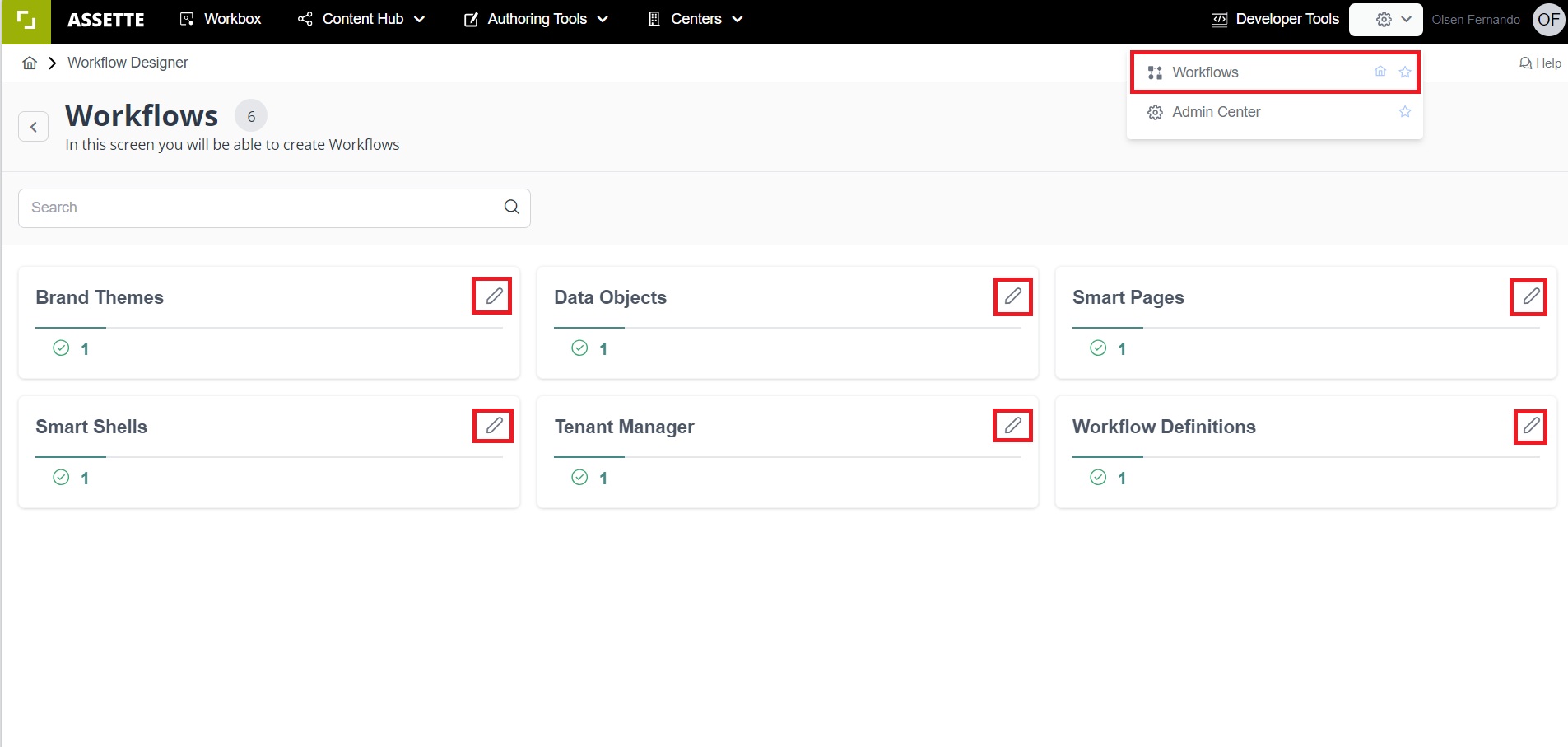The image size is (1568, 747).
Task: Edit the Smart Shells workflow
Action: pyautogui.click(x=493, y=425)
